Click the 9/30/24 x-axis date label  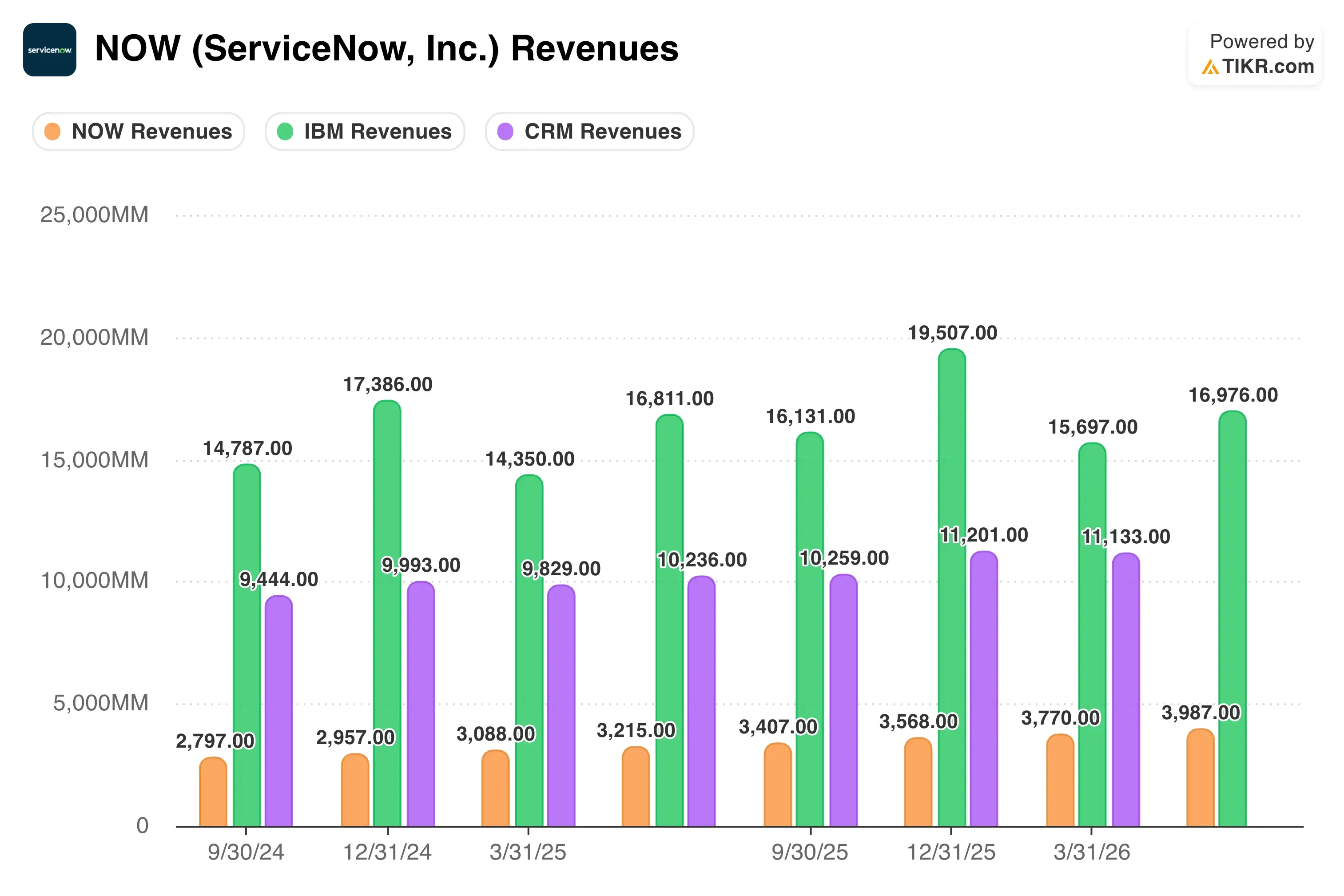click(x=246, y=852)
